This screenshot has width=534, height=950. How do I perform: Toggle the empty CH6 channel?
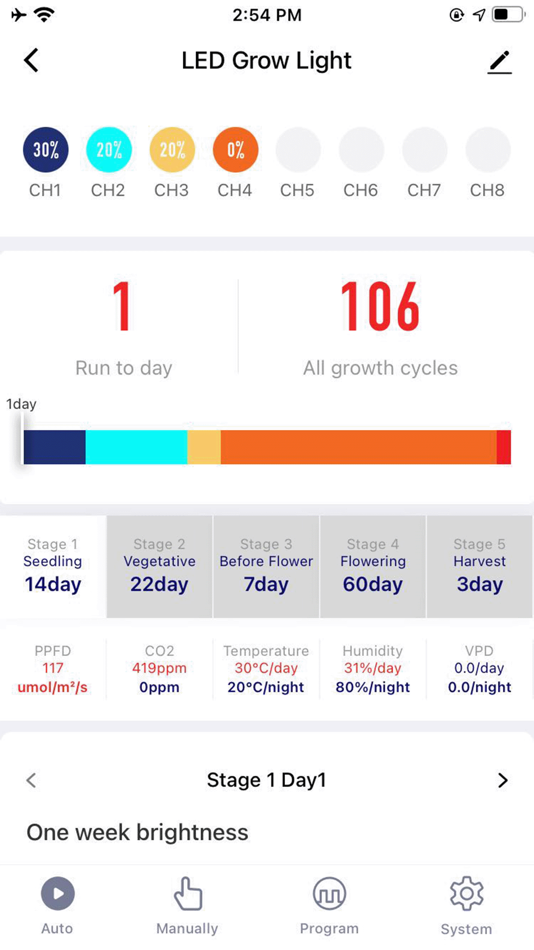point(361,150)
